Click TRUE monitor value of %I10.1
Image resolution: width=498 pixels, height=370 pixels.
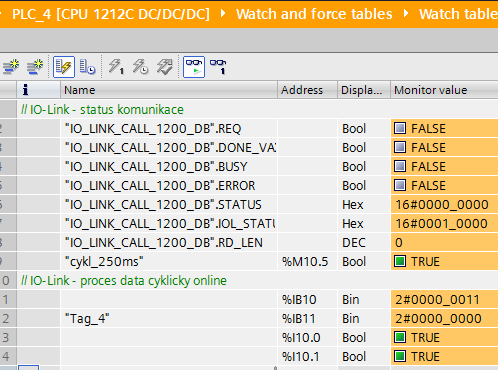pyautogui.click(x=444, y=356)
